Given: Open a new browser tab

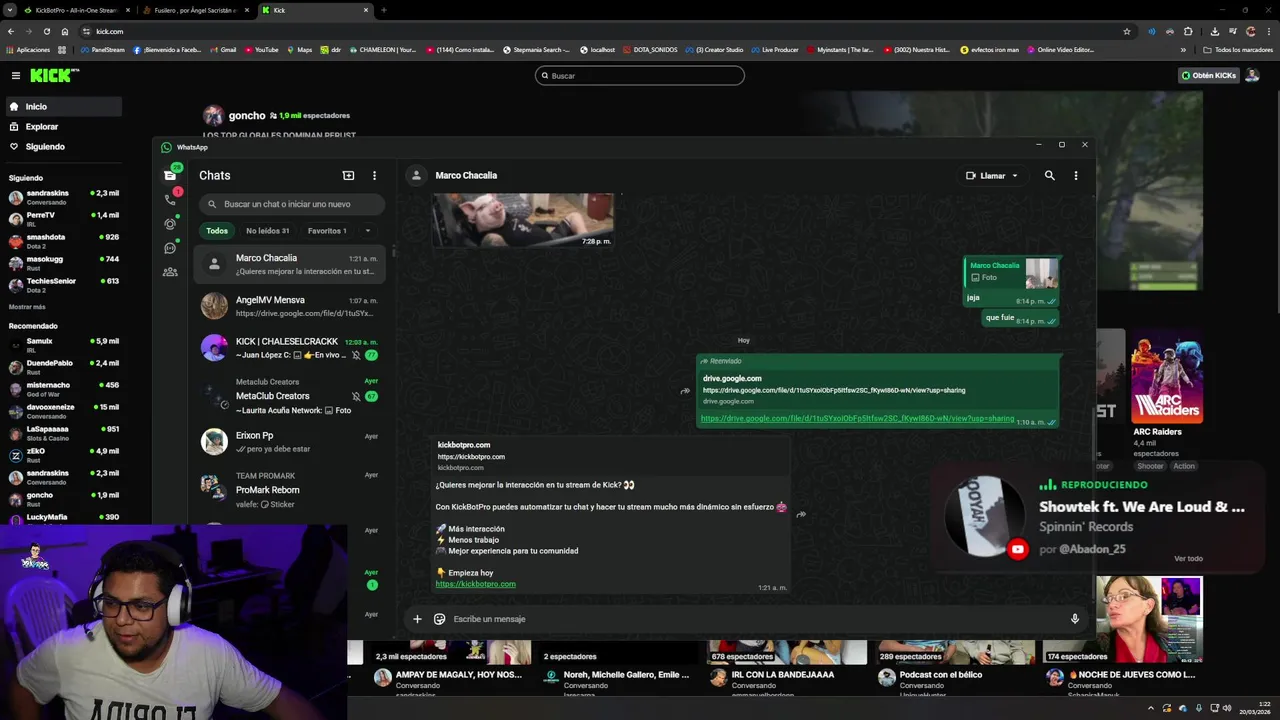Looking at the screenshot, I should tap(384, 10).
